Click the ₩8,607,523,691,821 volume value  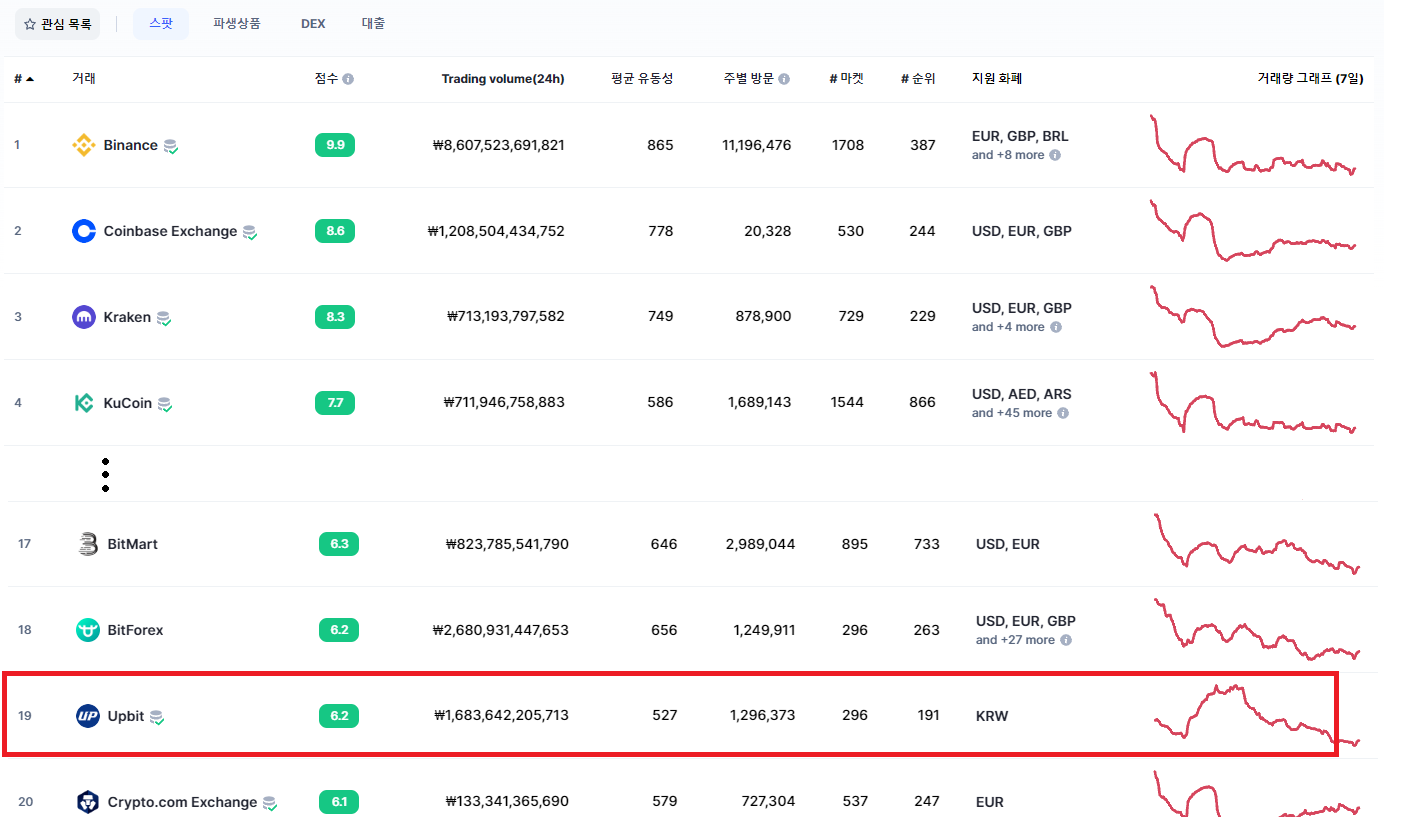pyautogui.click(x=499, y=146)
